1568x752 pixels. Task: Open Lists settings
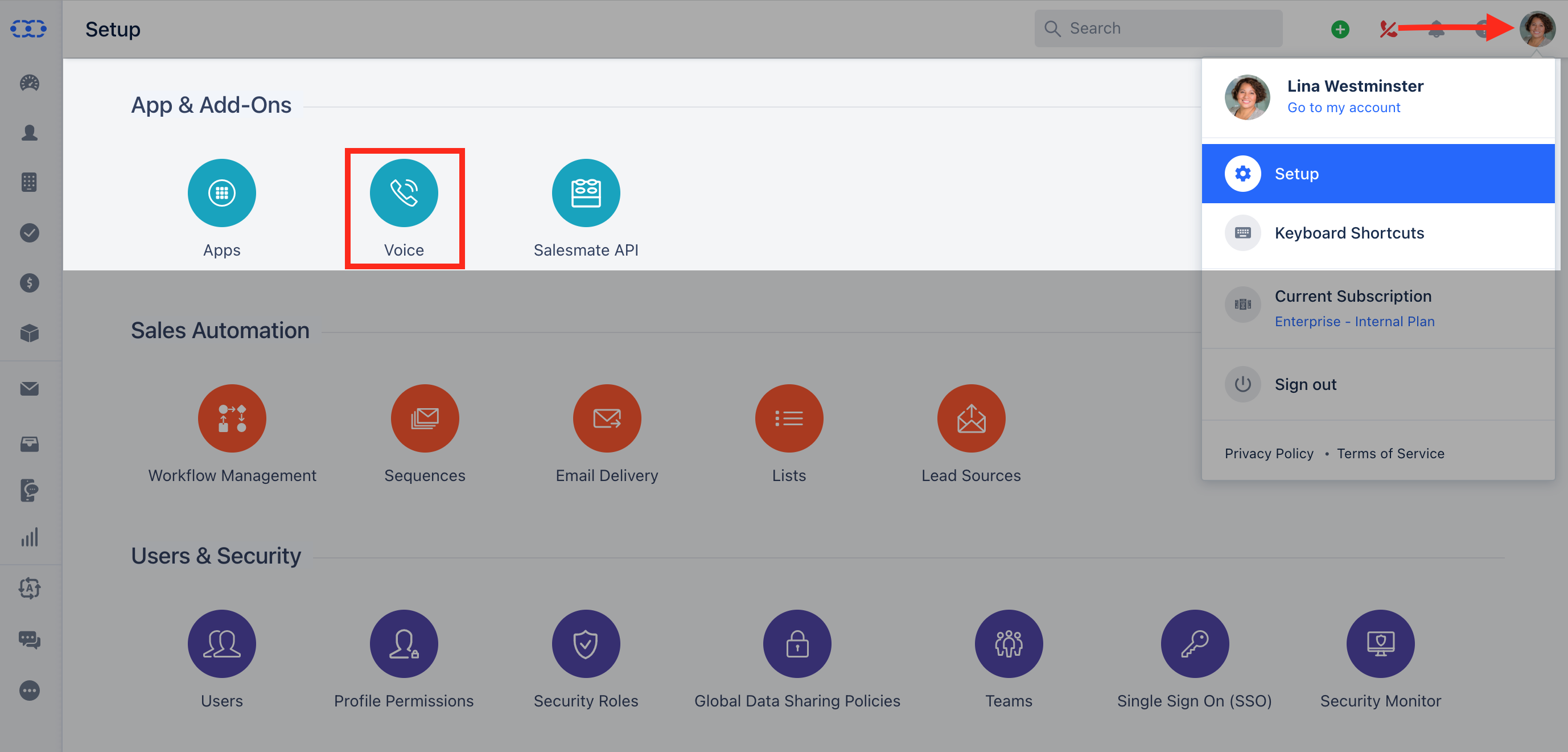point(789,418)
